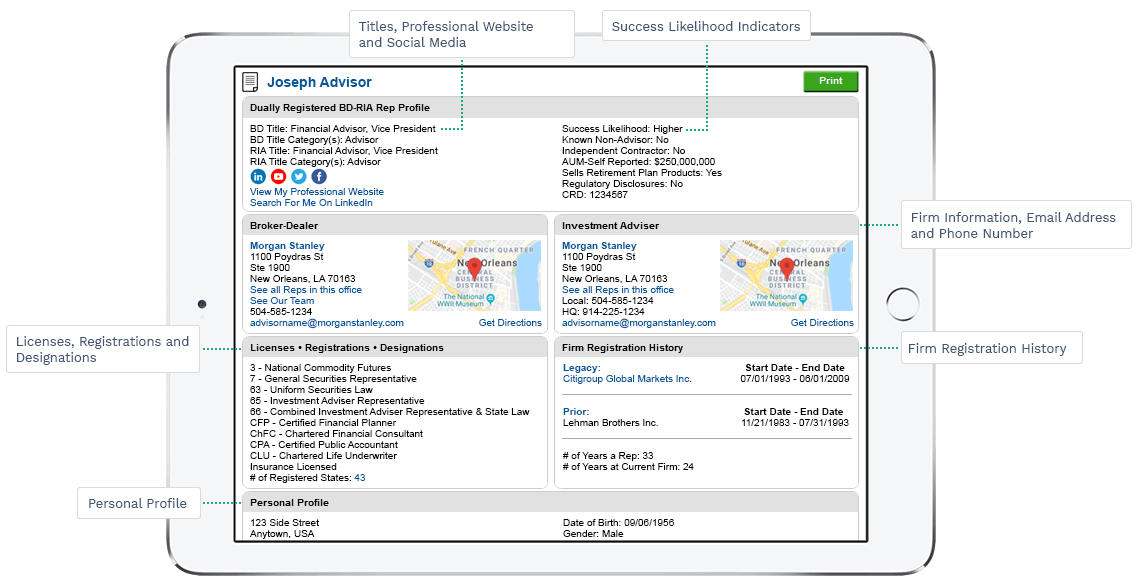
Task: Click Search For Me On LinkedIn
Action: (x=311, y=203)
